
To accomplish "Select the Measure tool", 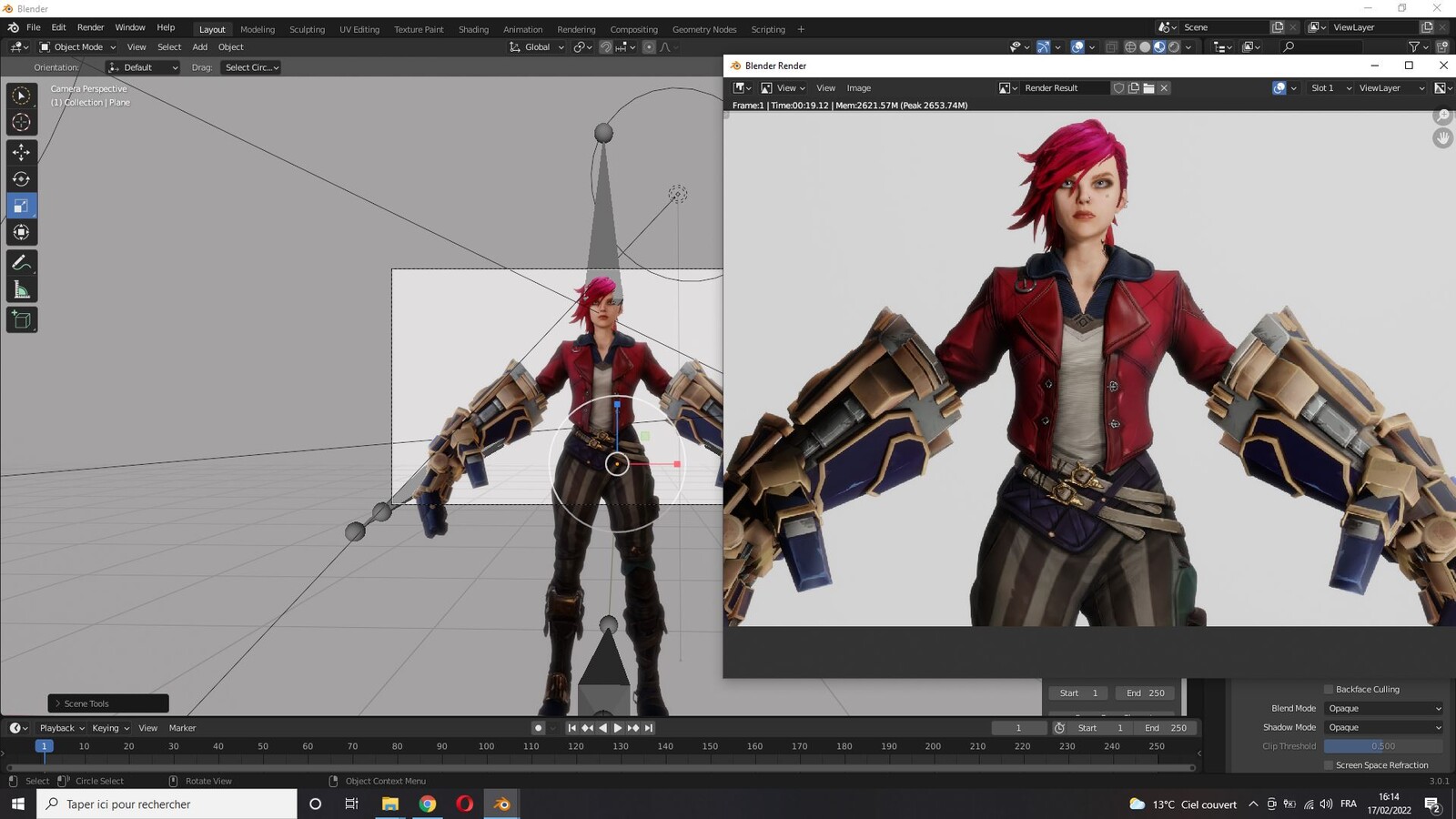I will tap(22, 290).
